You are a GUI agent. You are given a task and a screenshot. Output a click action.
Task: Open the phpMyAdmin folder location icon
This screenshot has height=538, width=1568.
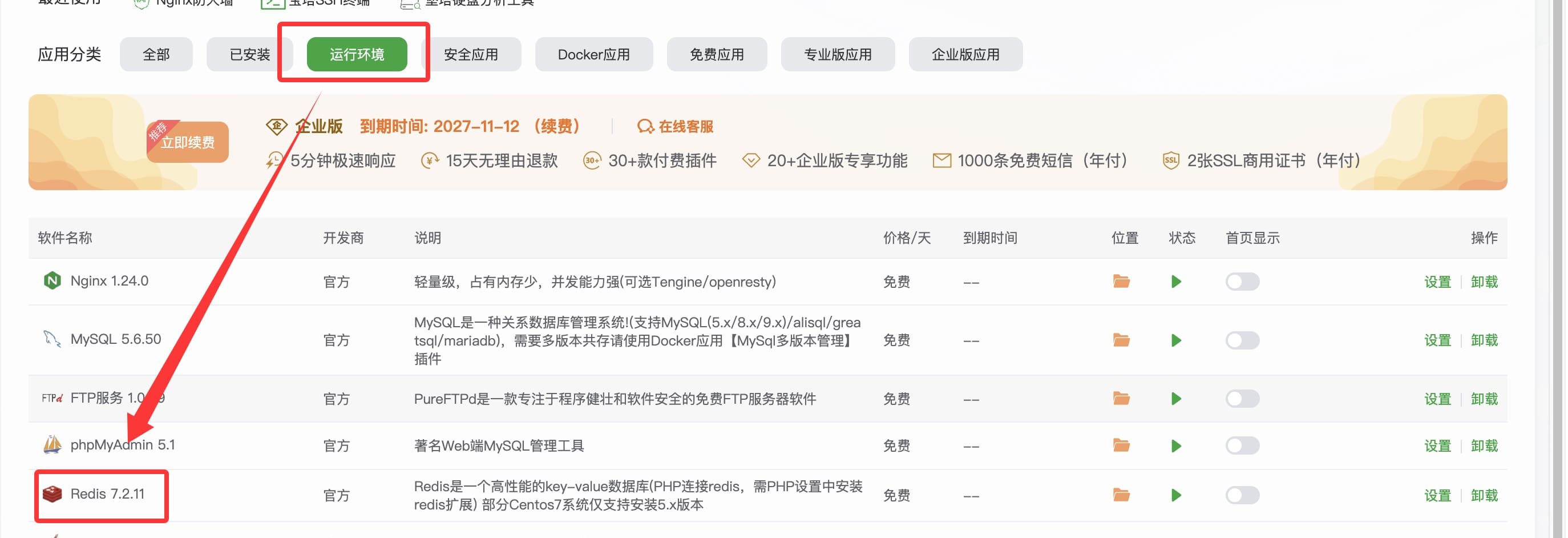tap(1121, 446)
